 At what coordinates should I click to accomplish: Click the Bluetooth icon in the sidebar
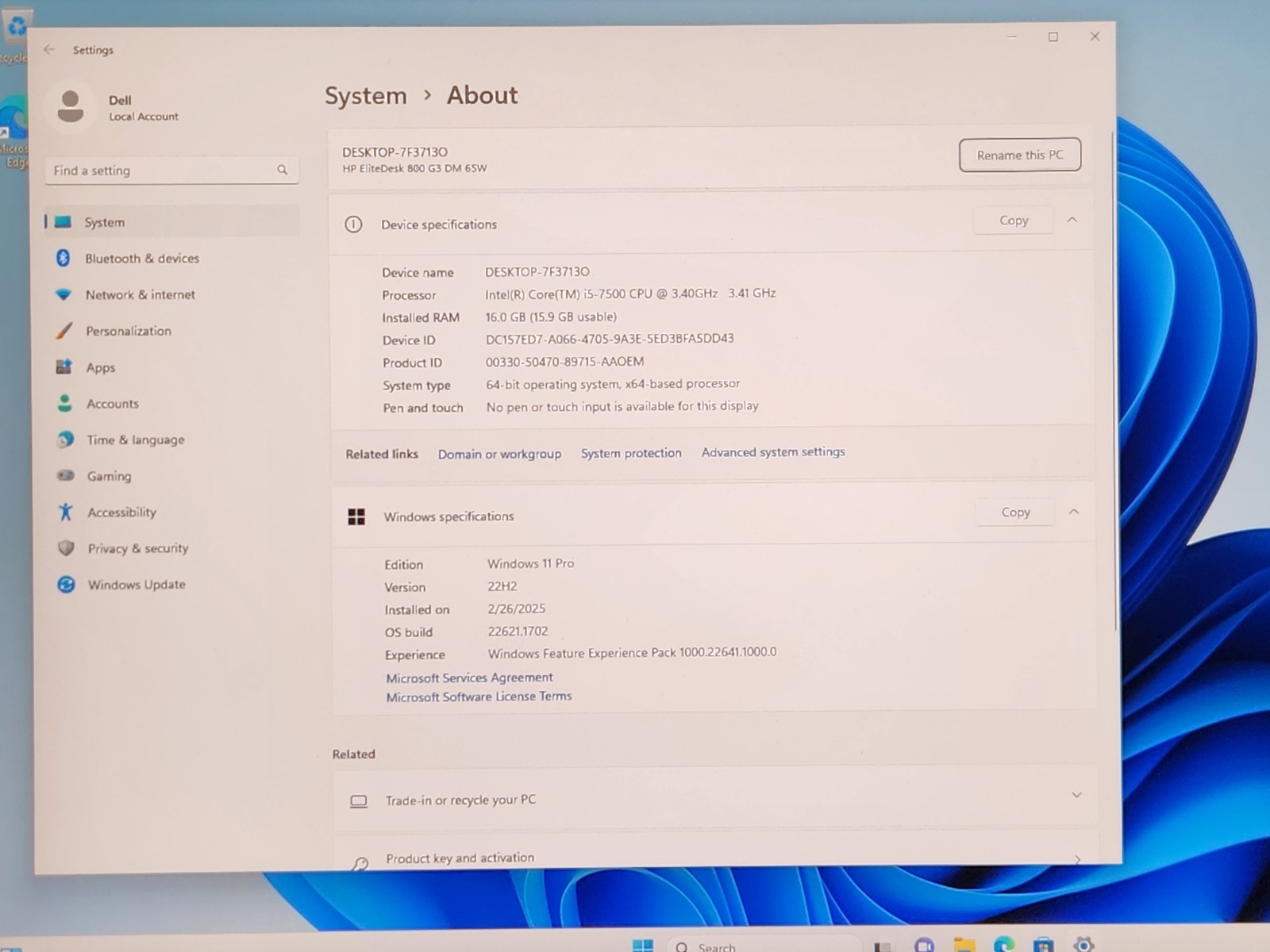click(x=63, y=258)
